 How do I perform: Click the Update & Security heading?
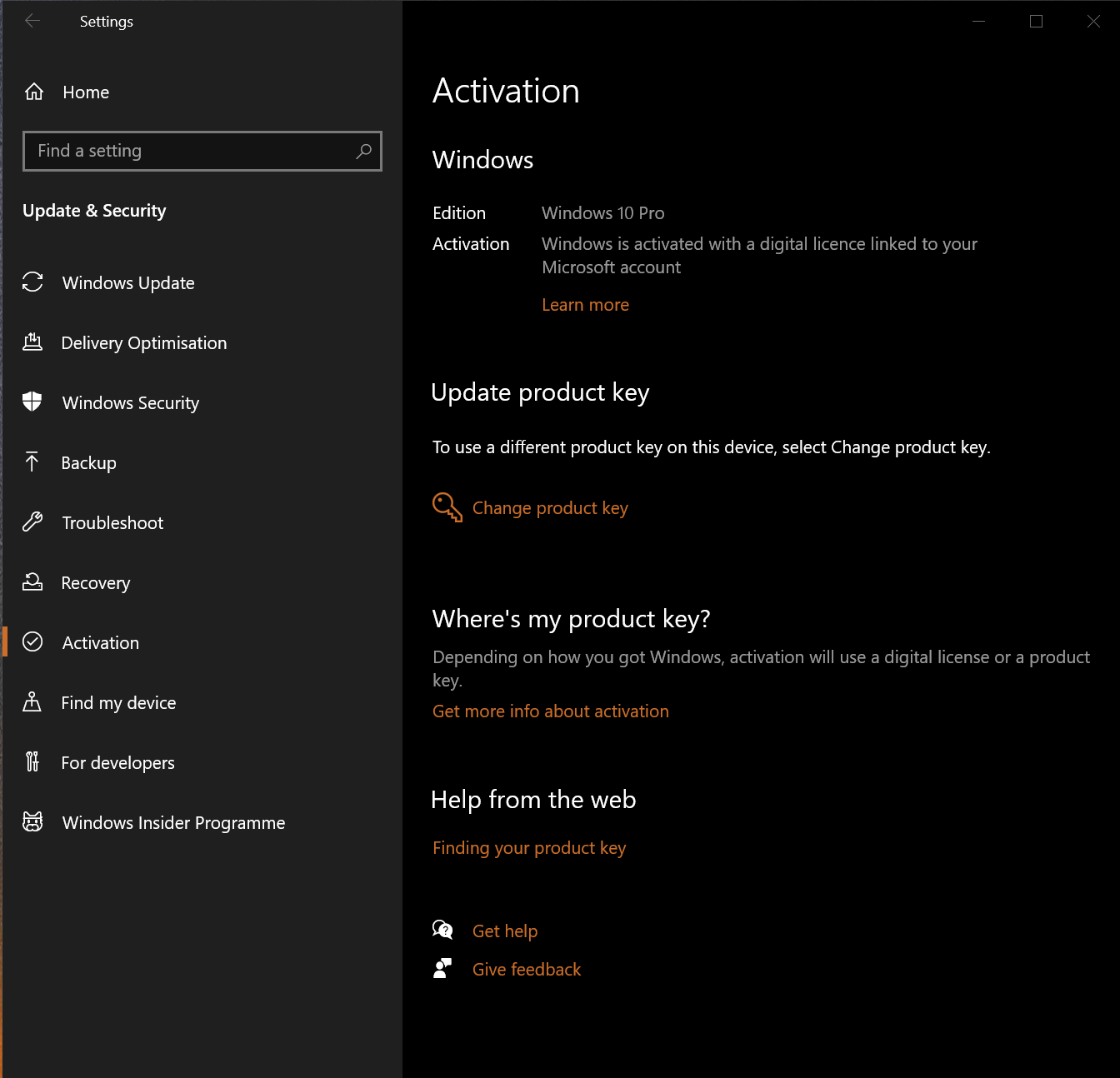point(94,211)
